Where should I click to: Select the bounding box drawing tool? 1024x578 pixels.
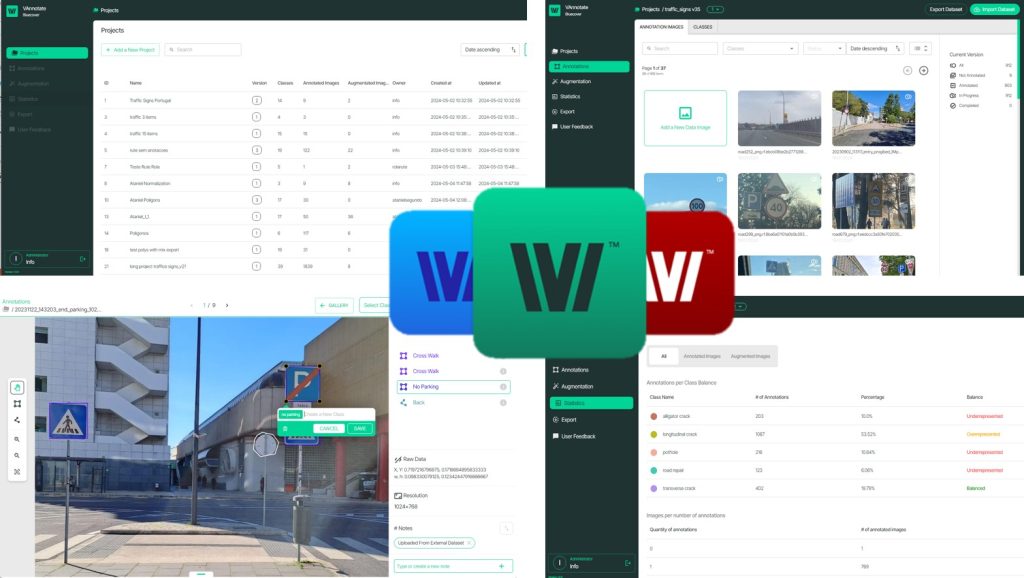coord(17,404)
